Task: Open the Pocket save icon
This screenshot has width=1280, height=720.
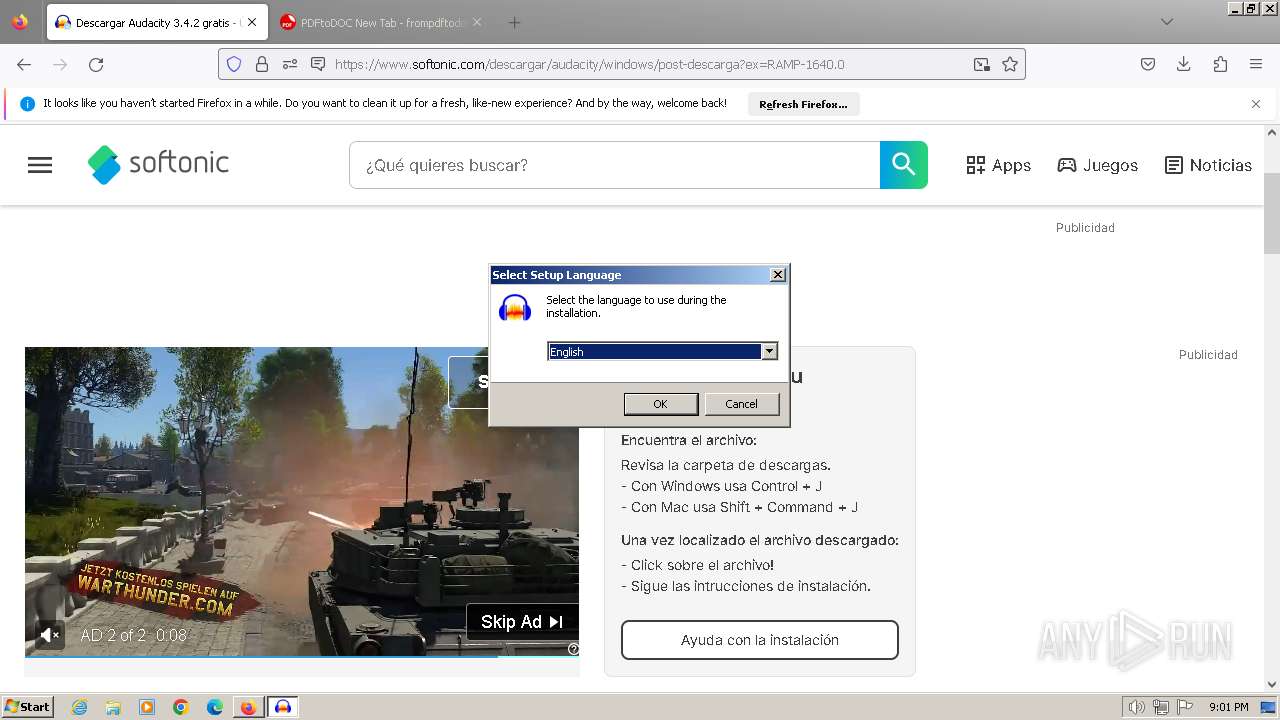Action: tap(1148, 64)
